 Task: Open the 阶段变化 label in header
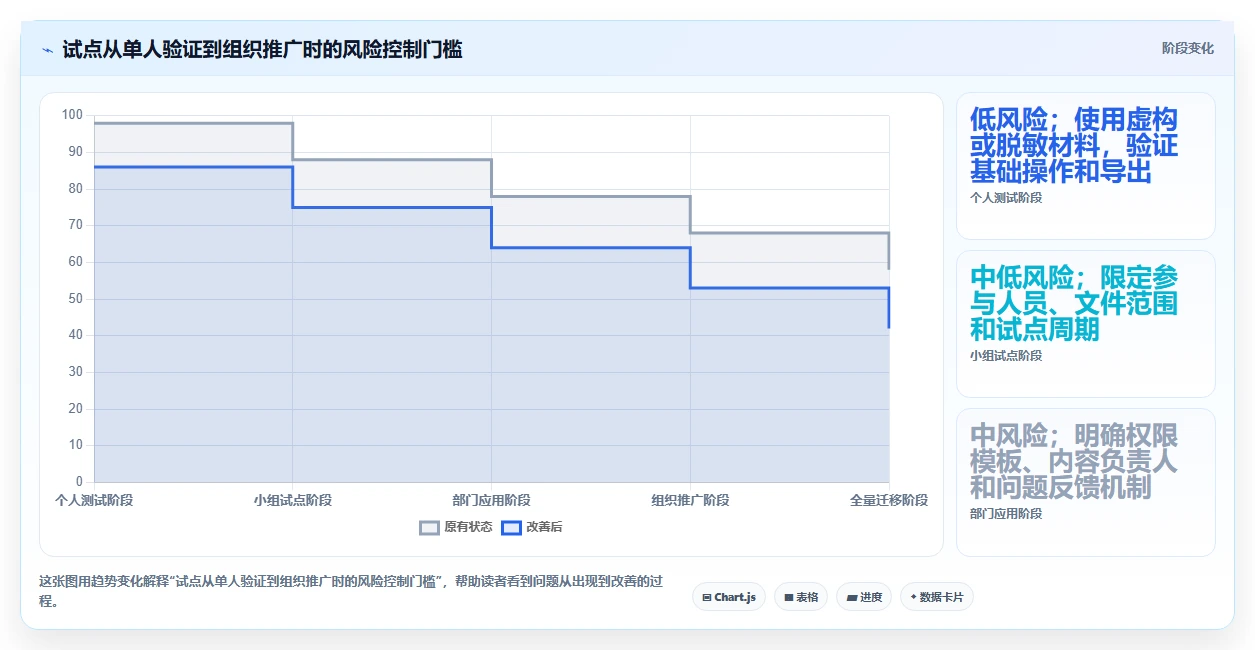click(x=1188, y=48)
